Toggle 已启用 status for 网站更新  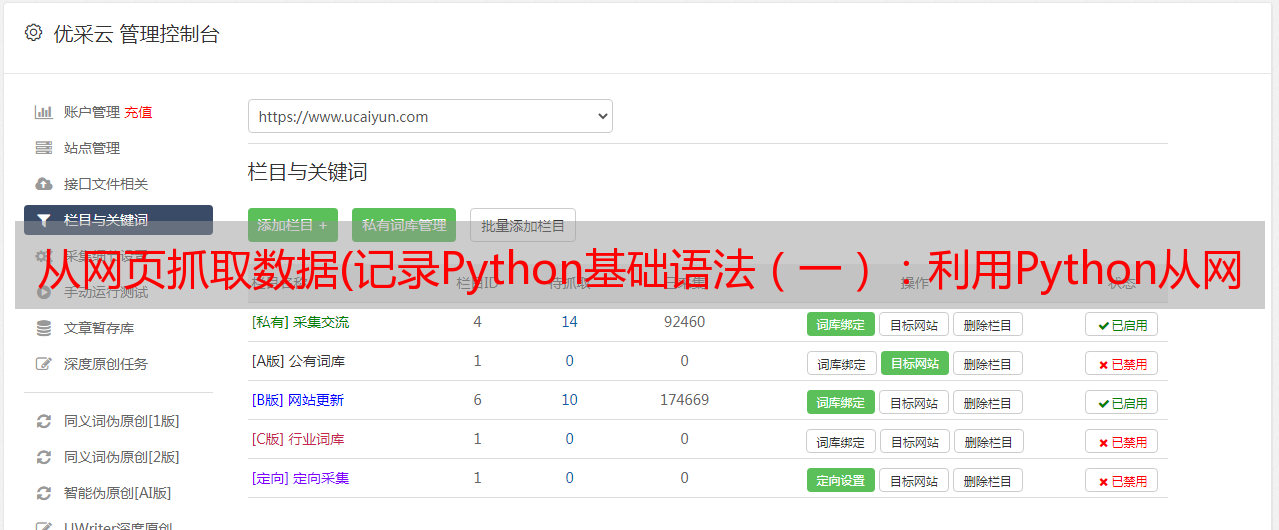pos(1122,402)
